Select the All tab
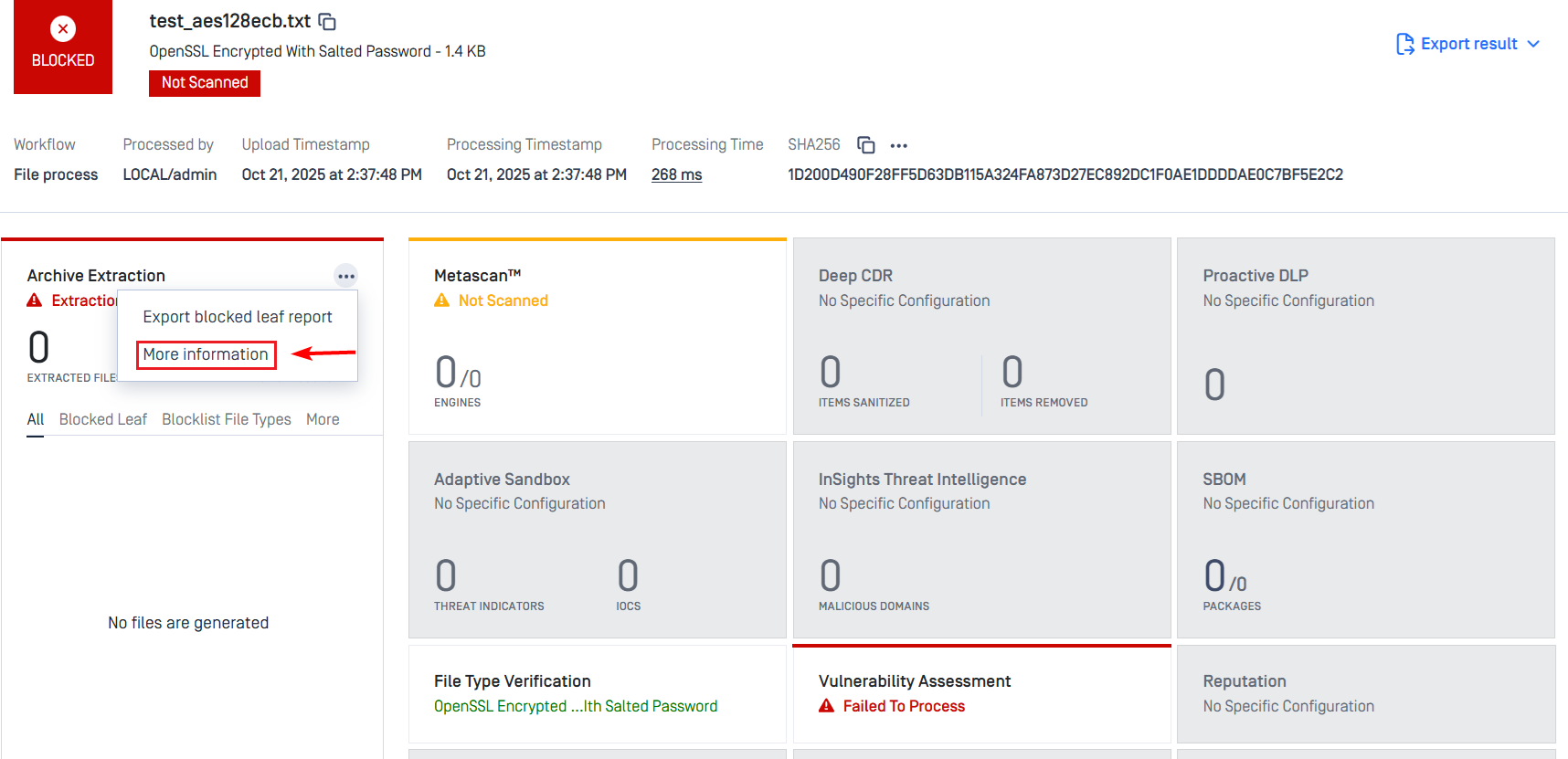Image resolution: width=1568 pixels, height=759 pixels. pyautogui.click(x=36, y=419)
